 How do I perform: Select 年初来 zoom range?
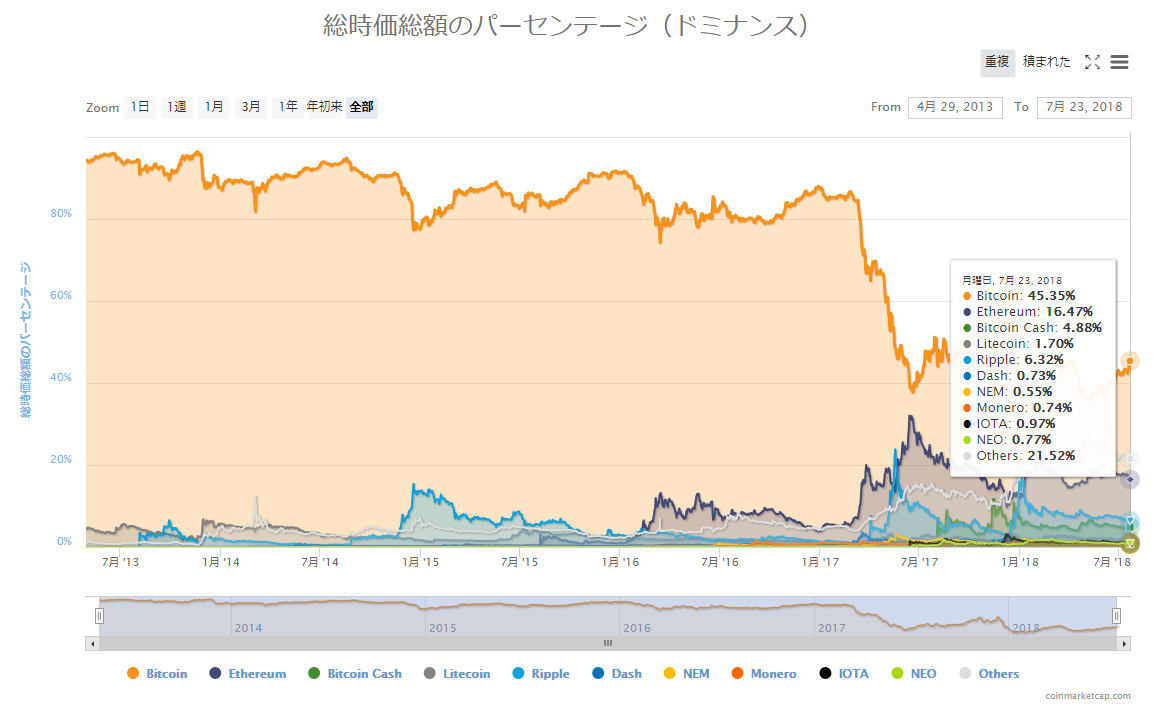point(325,107)
